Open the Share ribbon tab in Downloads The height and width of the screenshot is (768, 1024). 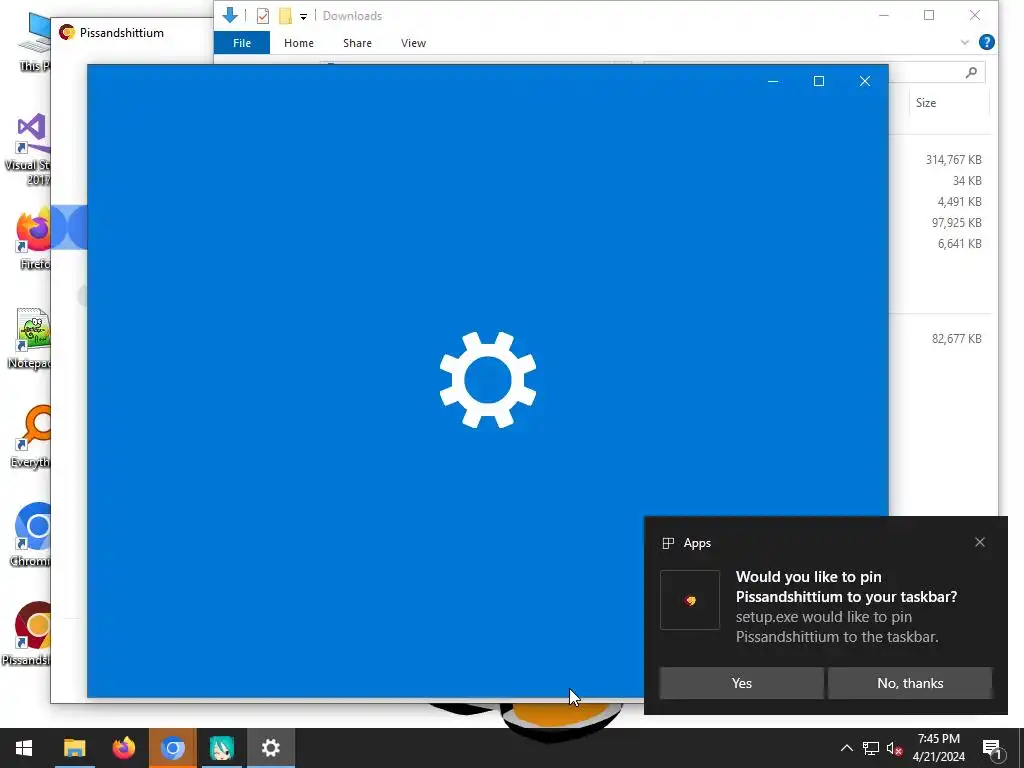click(357, 43)
